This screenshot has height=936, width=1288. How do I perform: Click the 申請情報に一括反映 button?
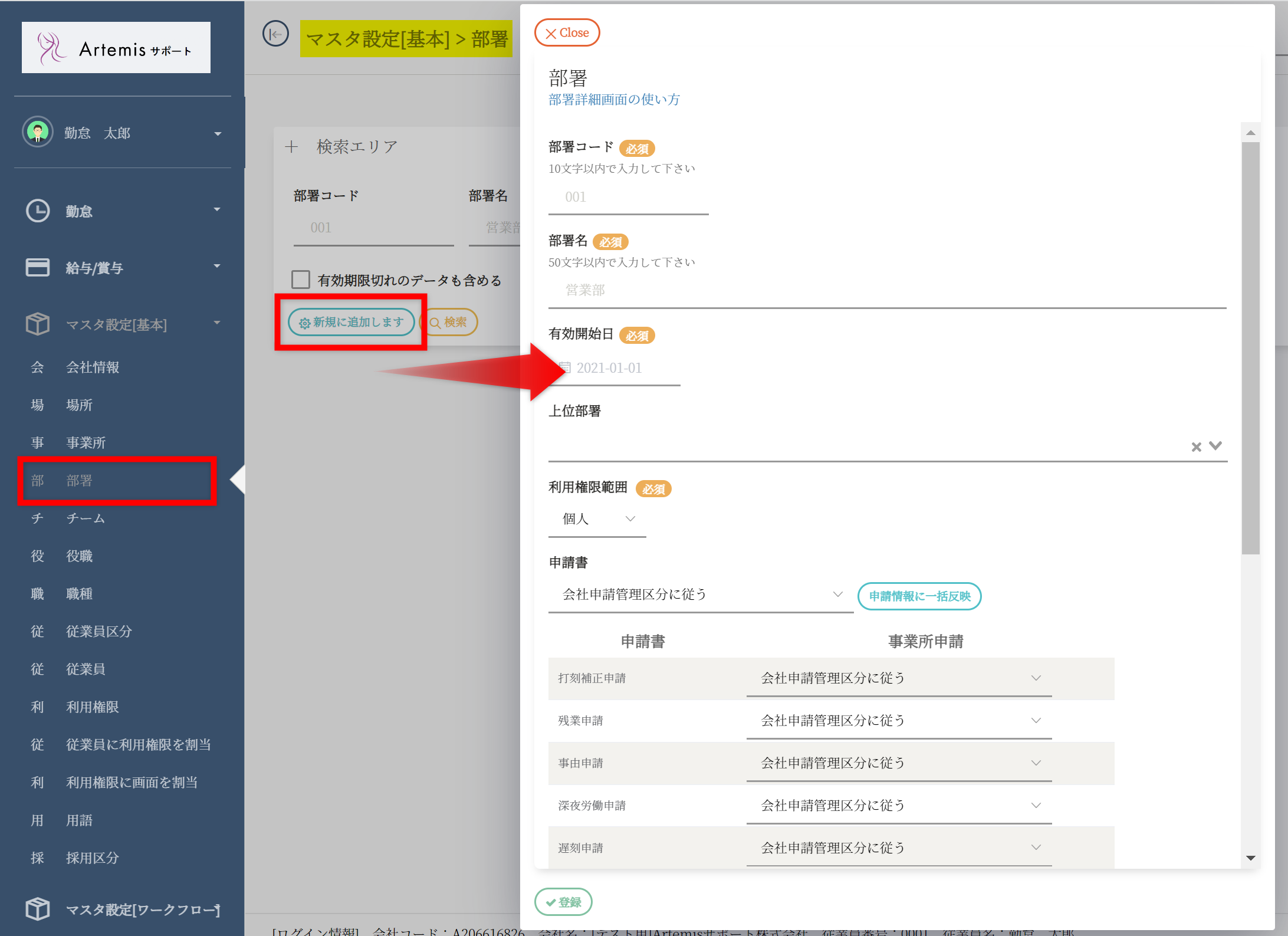919,596
